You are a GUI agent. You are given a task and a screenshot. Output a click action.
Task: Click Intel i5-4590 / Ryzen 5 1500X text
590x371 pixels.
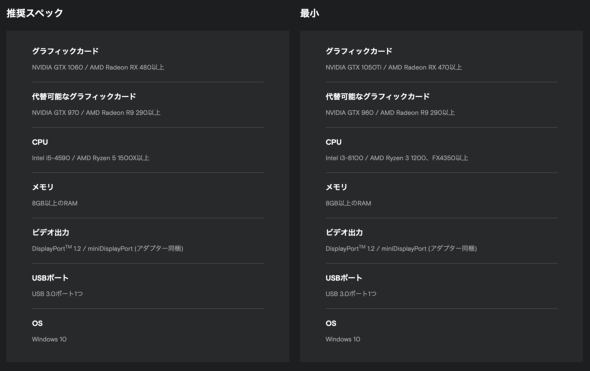[x=90, y=158]
